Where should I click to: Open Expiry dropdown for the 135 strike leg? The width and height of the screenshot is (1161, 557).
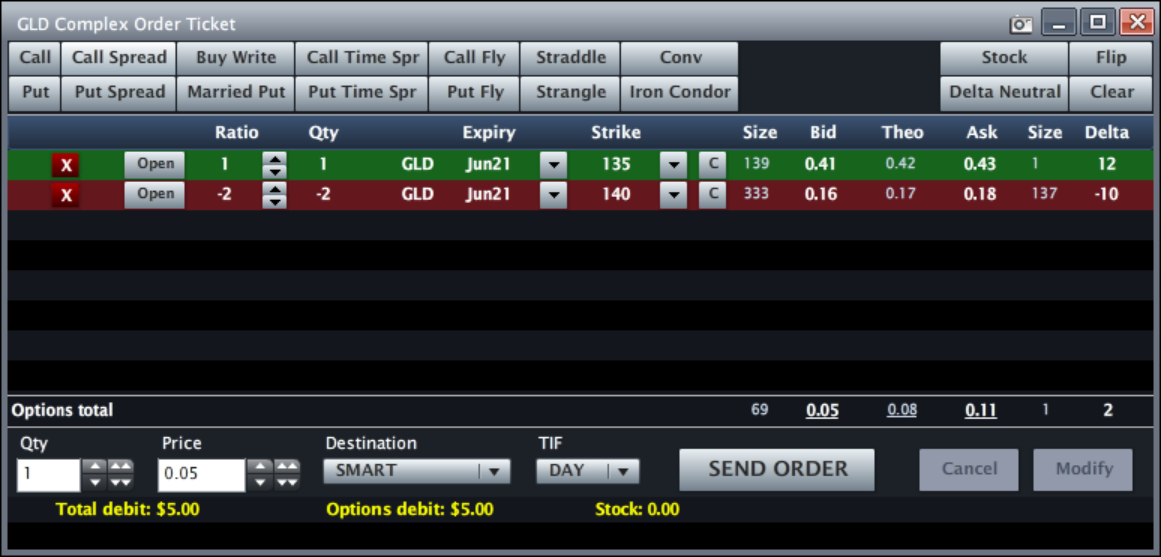click(x=553, y=164)
